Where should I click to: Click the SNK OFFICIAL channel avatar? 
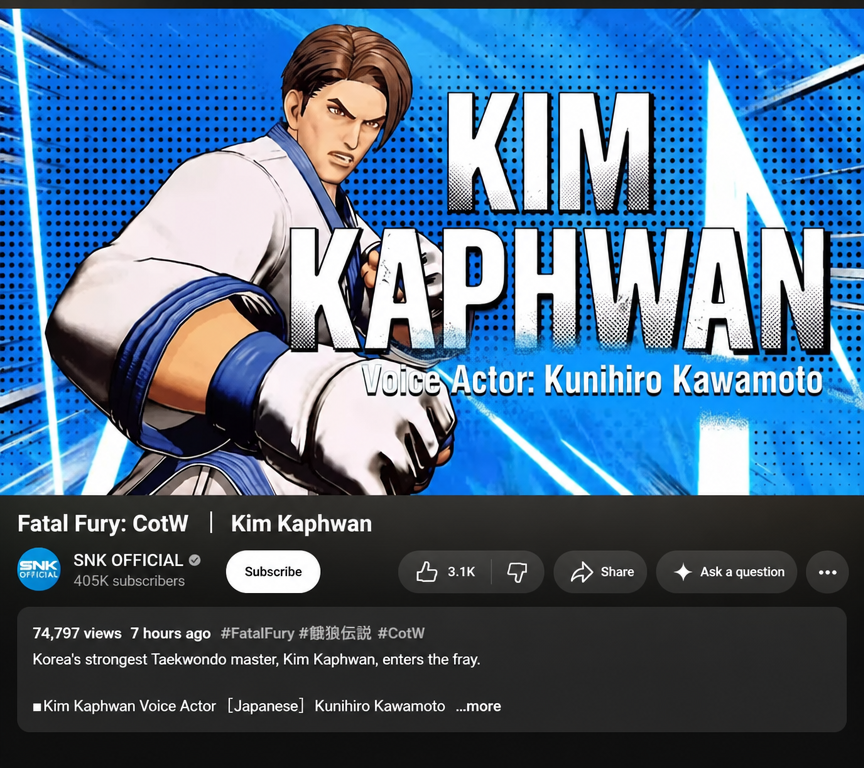(39, 570)
